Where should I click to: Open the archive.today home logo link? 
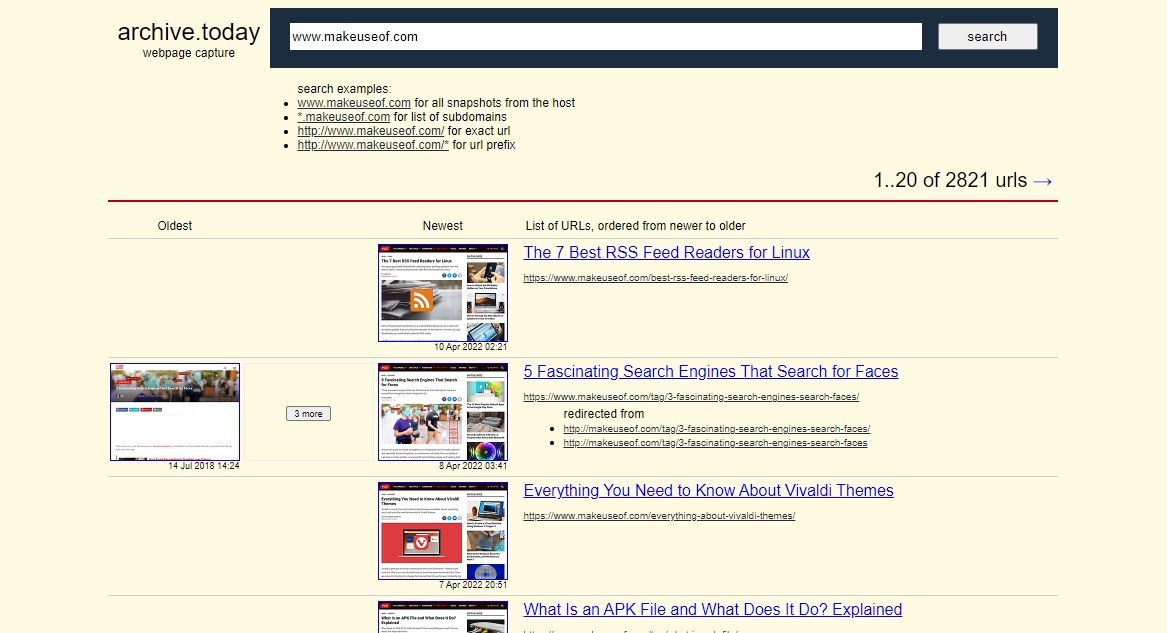pyautogui.click(x=189, y=32)
